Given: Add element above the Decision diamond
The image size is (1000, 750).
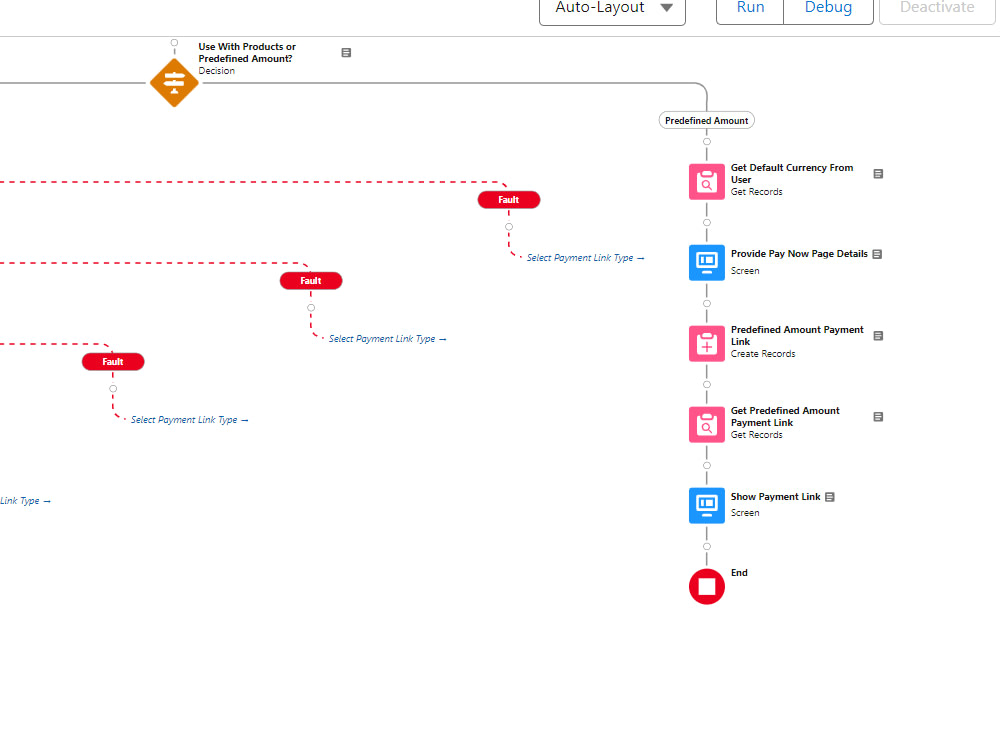Looking at the screenshot, I should (174, 43).
